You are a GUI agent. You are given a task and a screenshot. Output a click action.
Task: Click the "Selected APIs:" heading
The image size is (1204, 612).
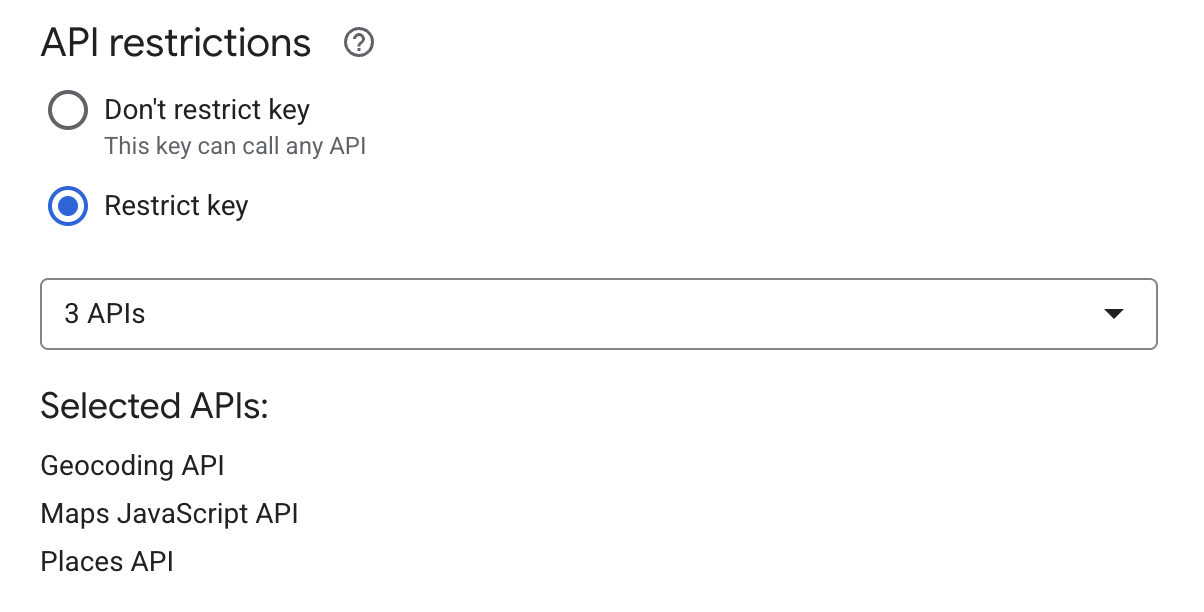point(155,407)
